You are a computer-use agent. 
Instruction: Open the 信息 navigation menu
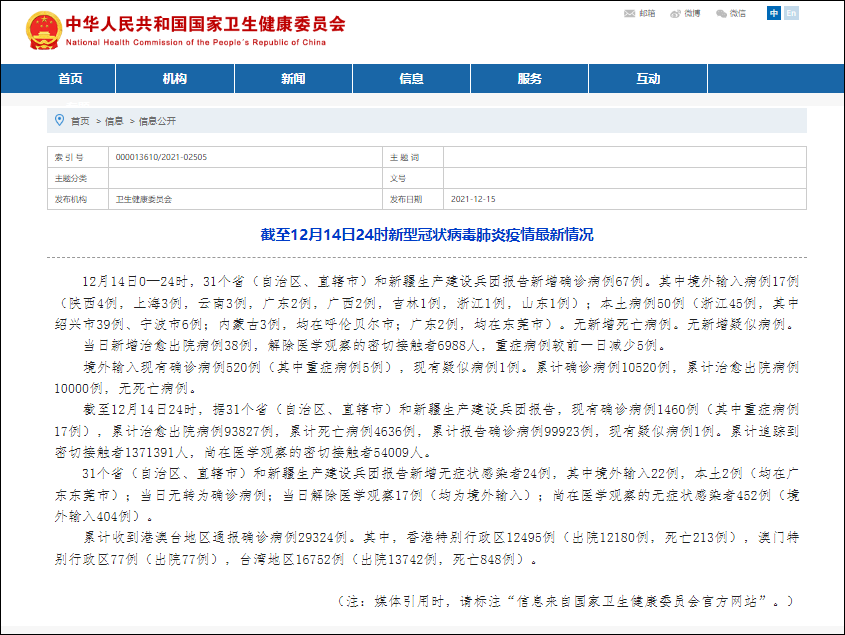pos(412,78)
